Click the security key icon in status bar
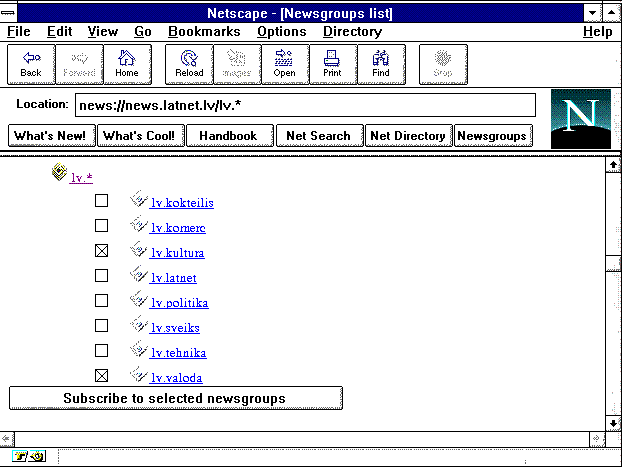This screenshot has width=622, height=467. 20,456
